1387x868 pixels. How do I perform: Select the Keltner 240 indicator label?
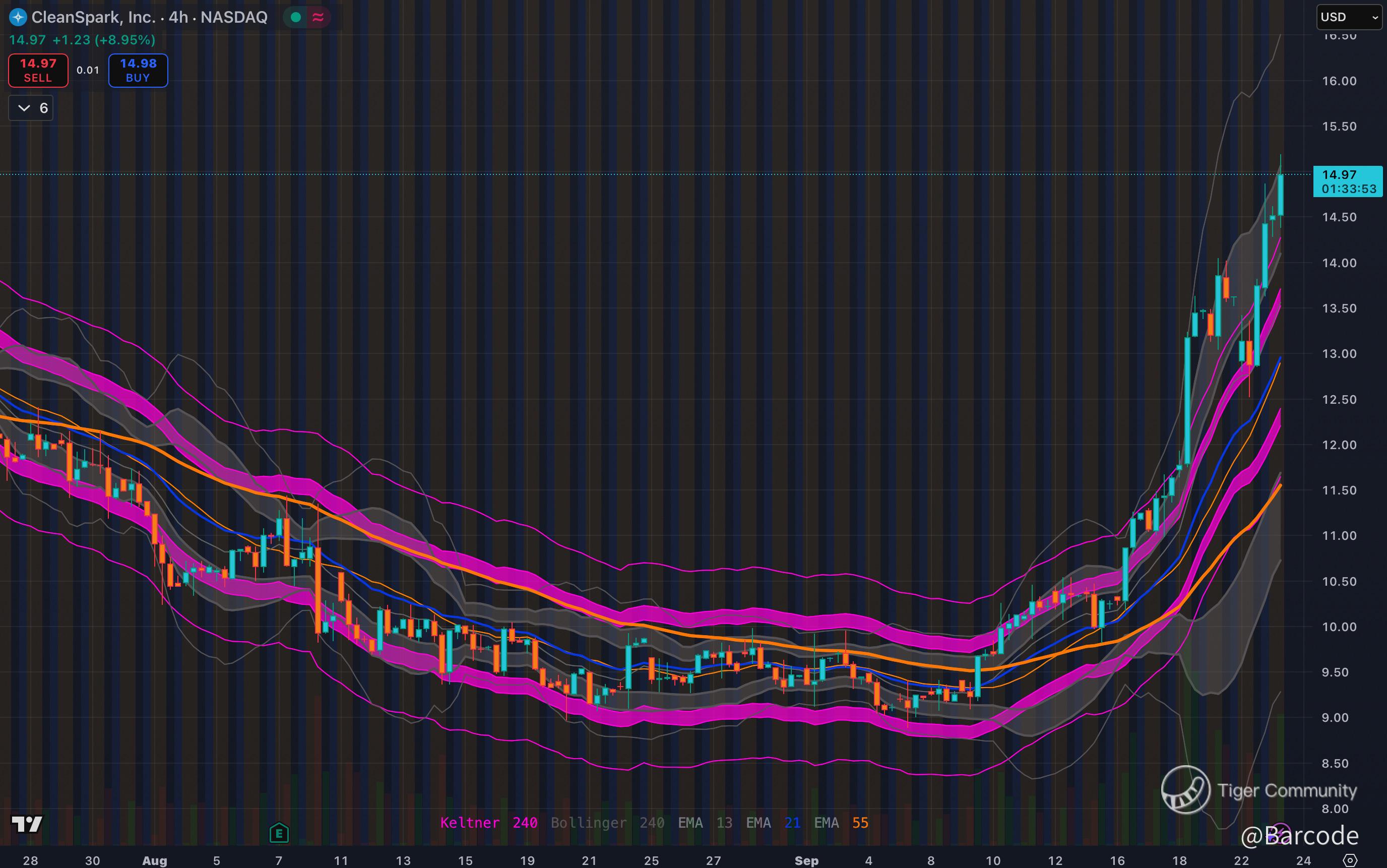coord(488,823)
